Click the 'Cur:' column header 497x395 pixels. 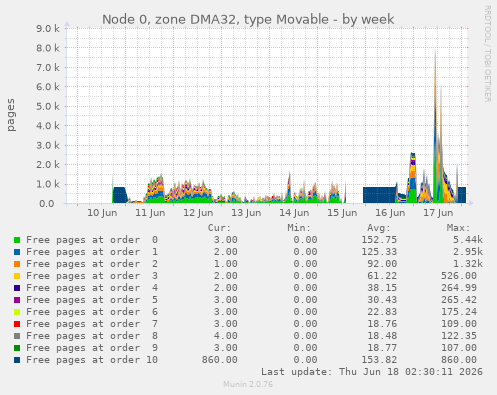tap(219, 228)
